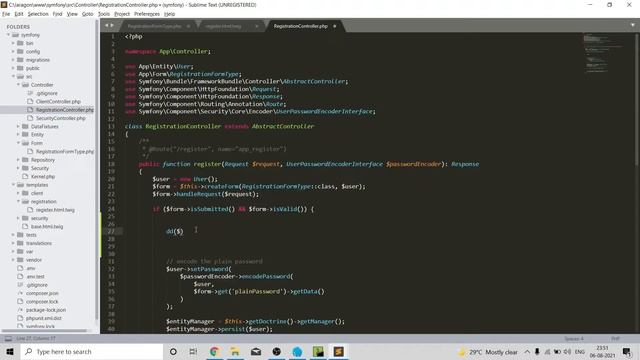Open Kernel.php in sidebar
Screen dimensions: 640x360
[43, 176]
